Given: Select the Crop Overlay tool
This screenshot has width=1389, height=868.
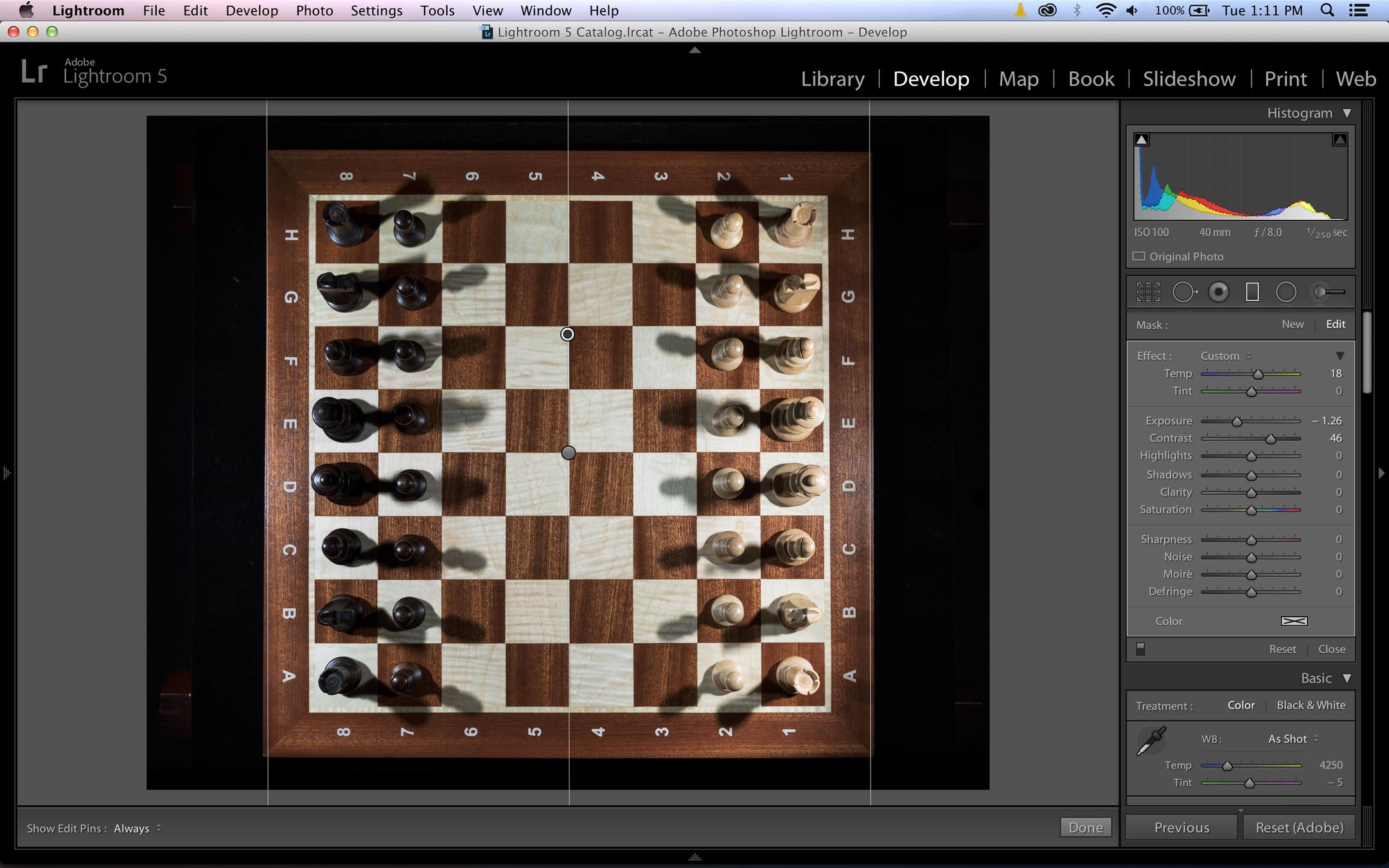Looking at the screenshot, I should (x=1147, y=292).
